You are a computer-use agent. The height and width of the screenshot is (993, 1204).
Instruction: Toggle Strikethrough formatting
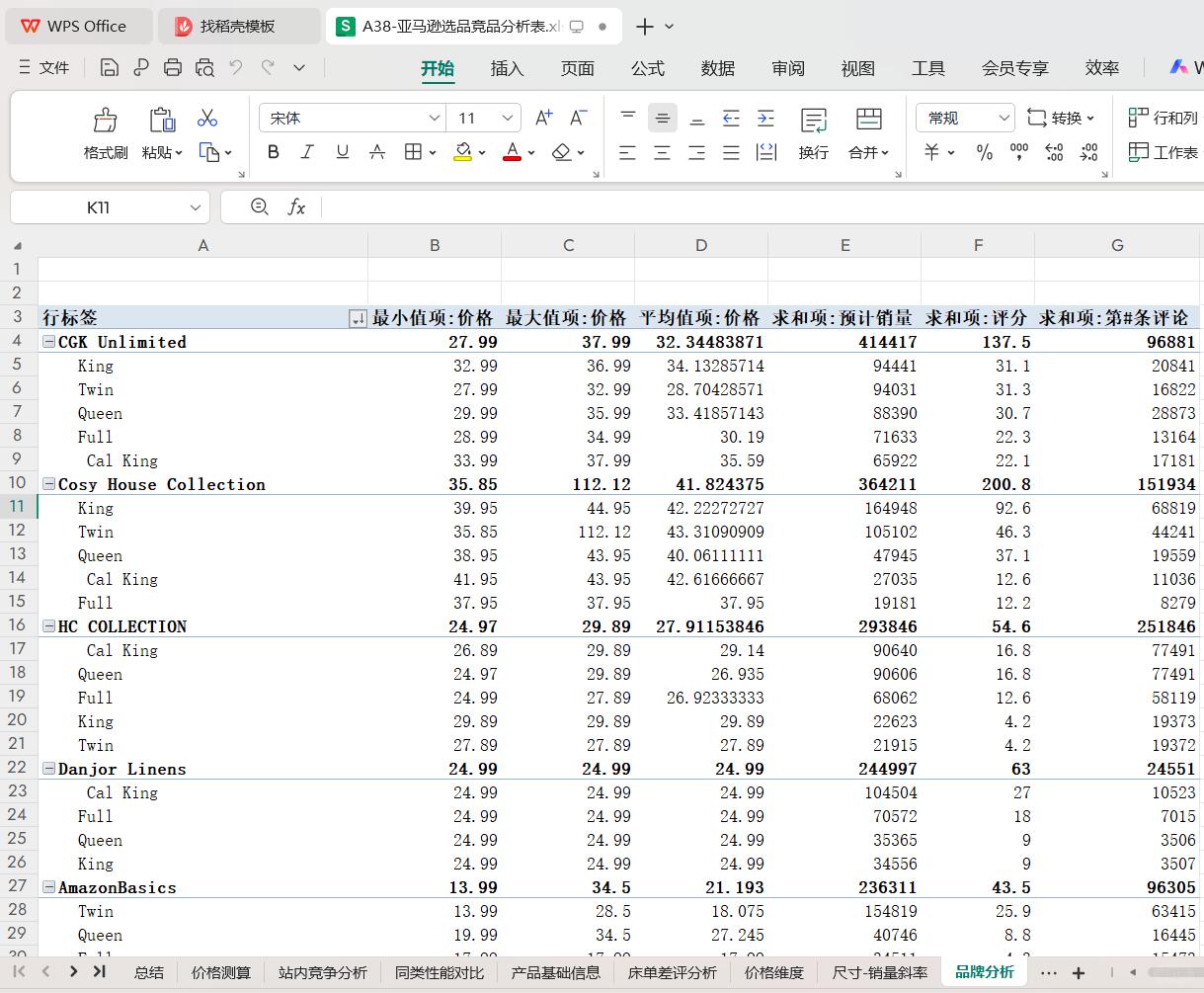click(376, 152)
